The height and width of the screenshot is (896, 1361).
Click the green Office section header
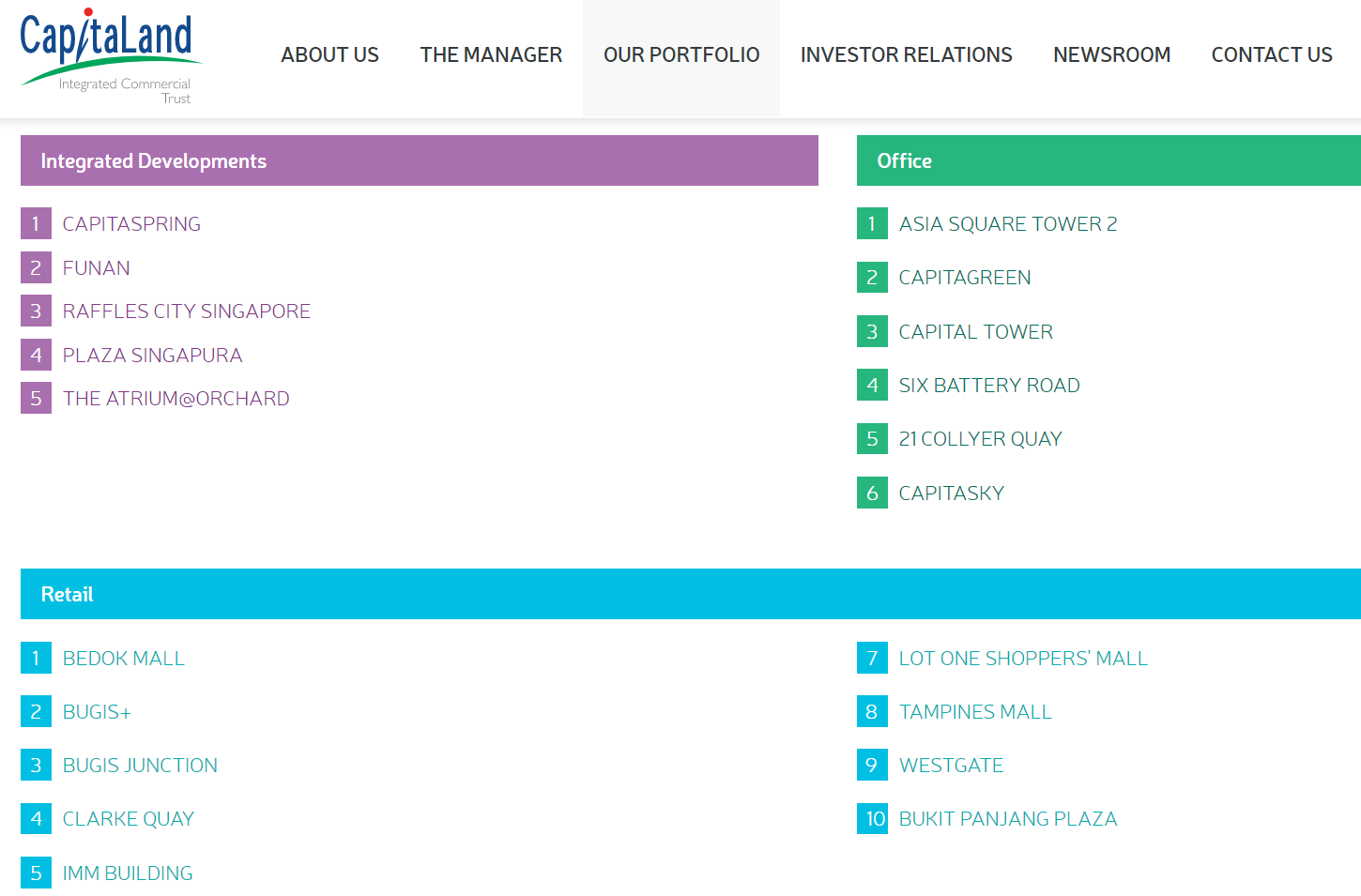[x=1109, y=160]
